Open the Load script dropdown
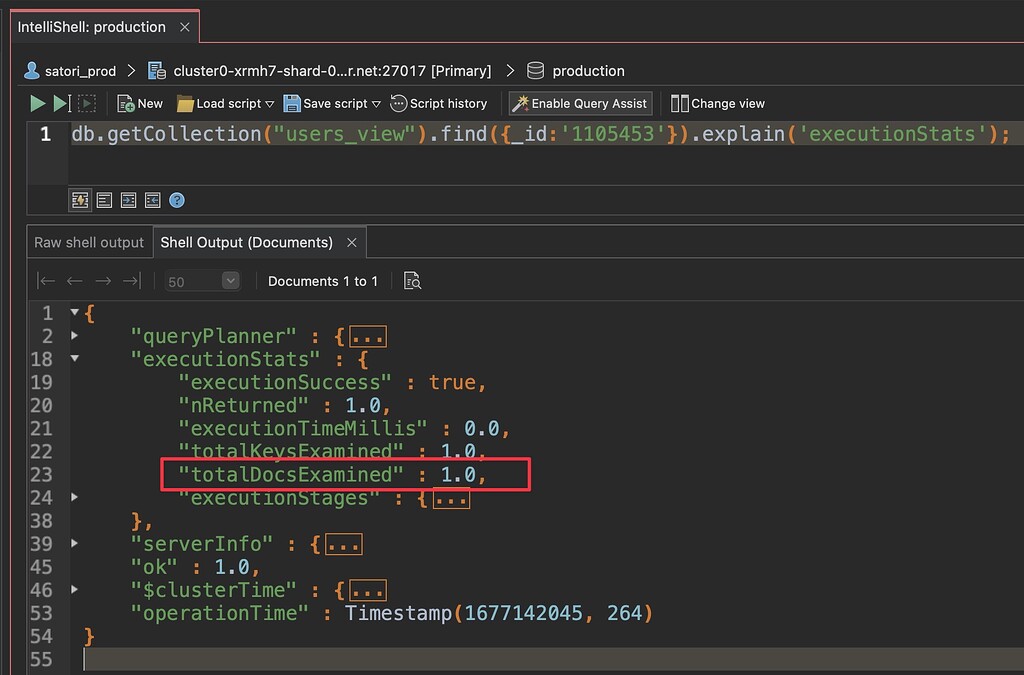This screenshot has height=675, width=1024. pyautogui.click(x=270, y=104)
